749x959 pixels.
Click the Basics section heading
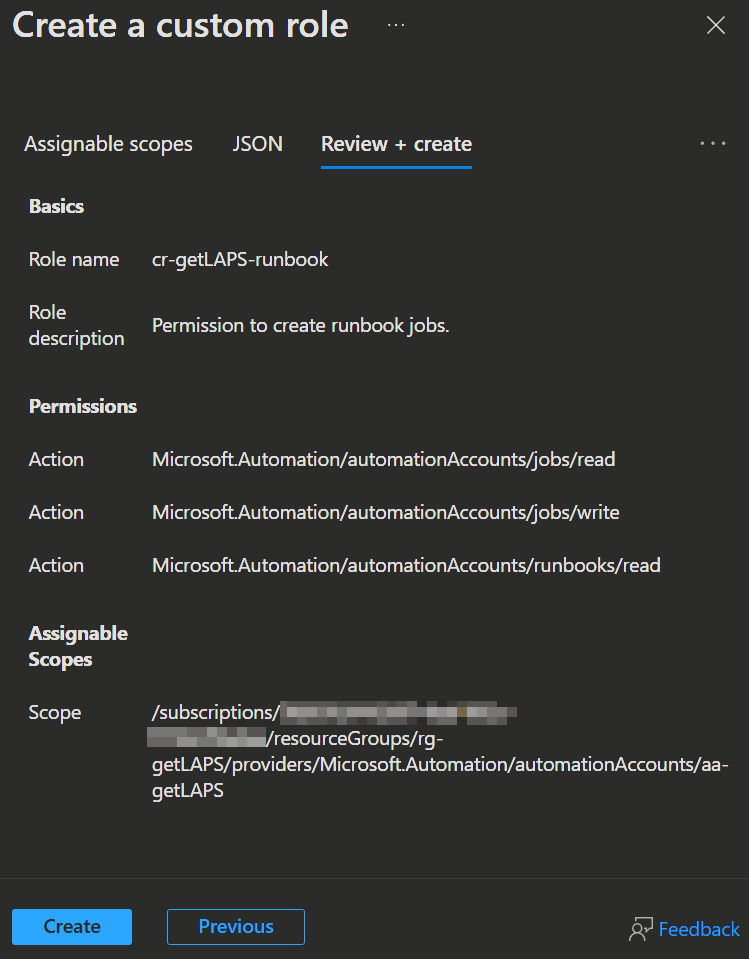(x=56, y=206)
